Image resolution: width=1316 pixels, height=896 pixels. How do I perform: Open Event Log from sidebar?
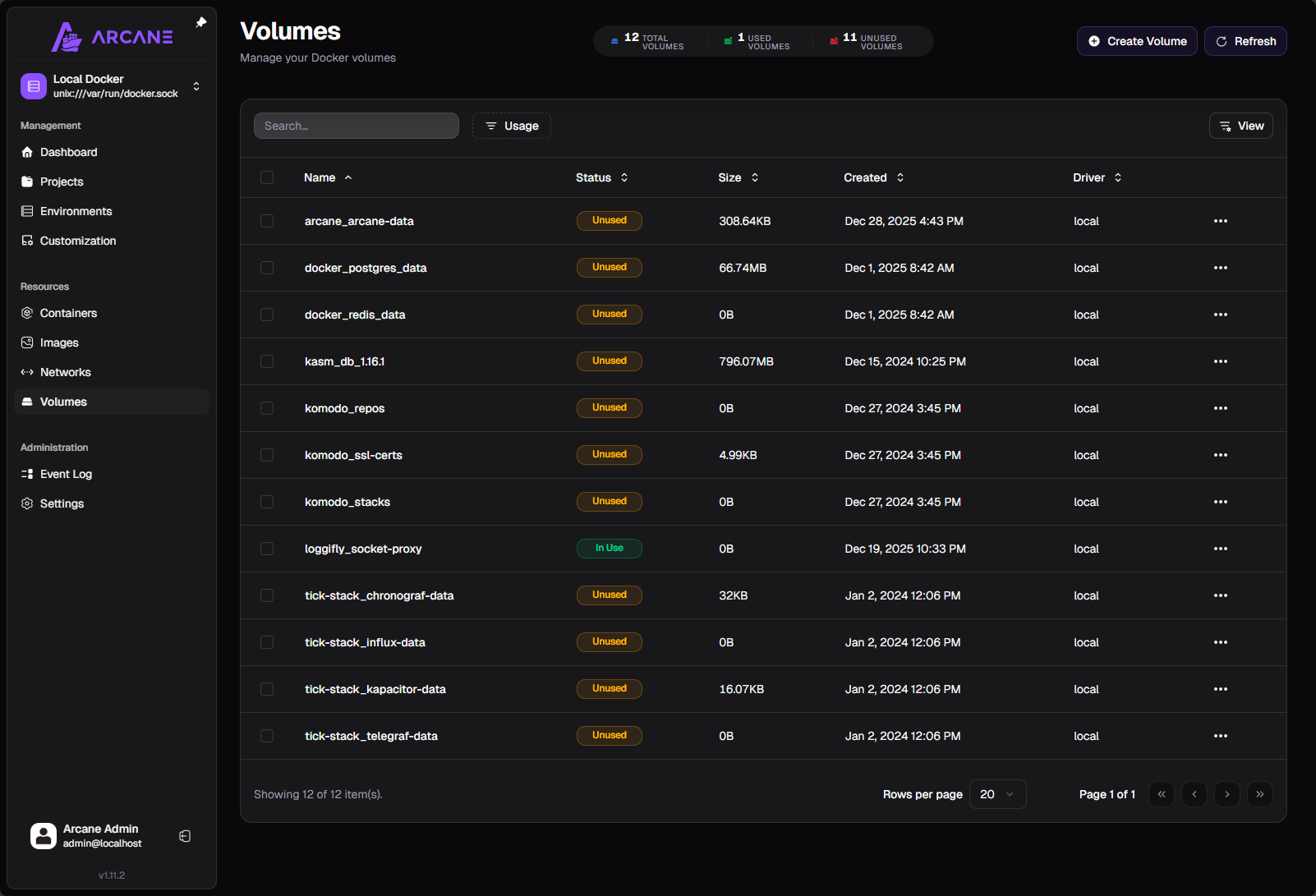(66, 474)
